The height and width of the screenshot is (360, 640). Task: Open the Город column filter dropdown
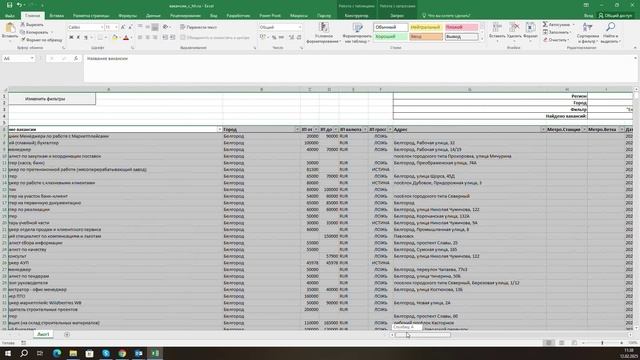(x=297, y=129)
